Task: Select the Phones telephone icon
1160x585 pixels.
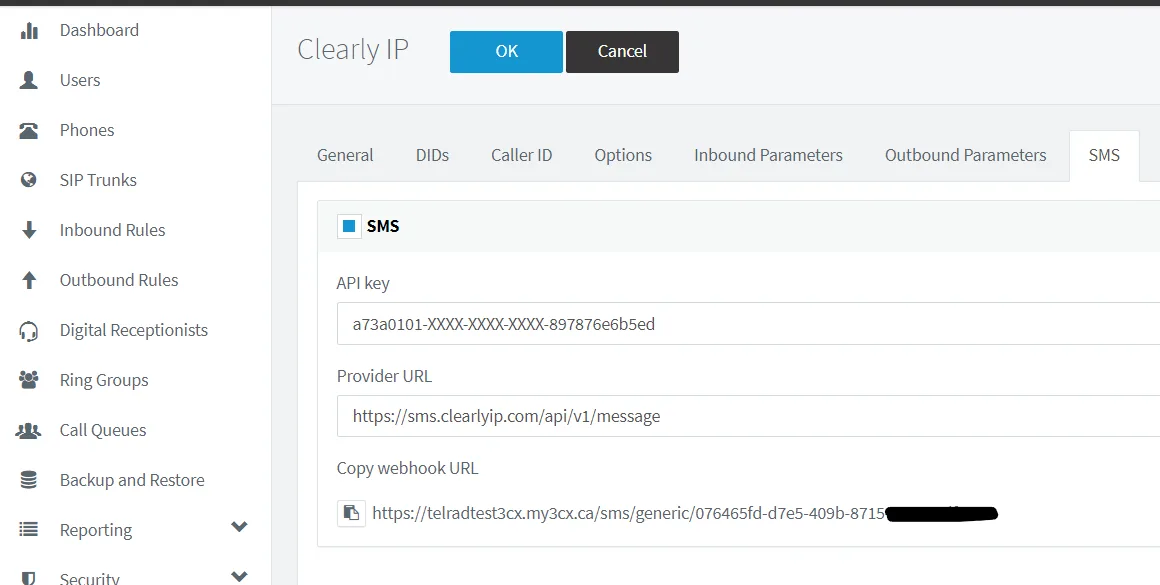Action: click(x=29, y=130)
